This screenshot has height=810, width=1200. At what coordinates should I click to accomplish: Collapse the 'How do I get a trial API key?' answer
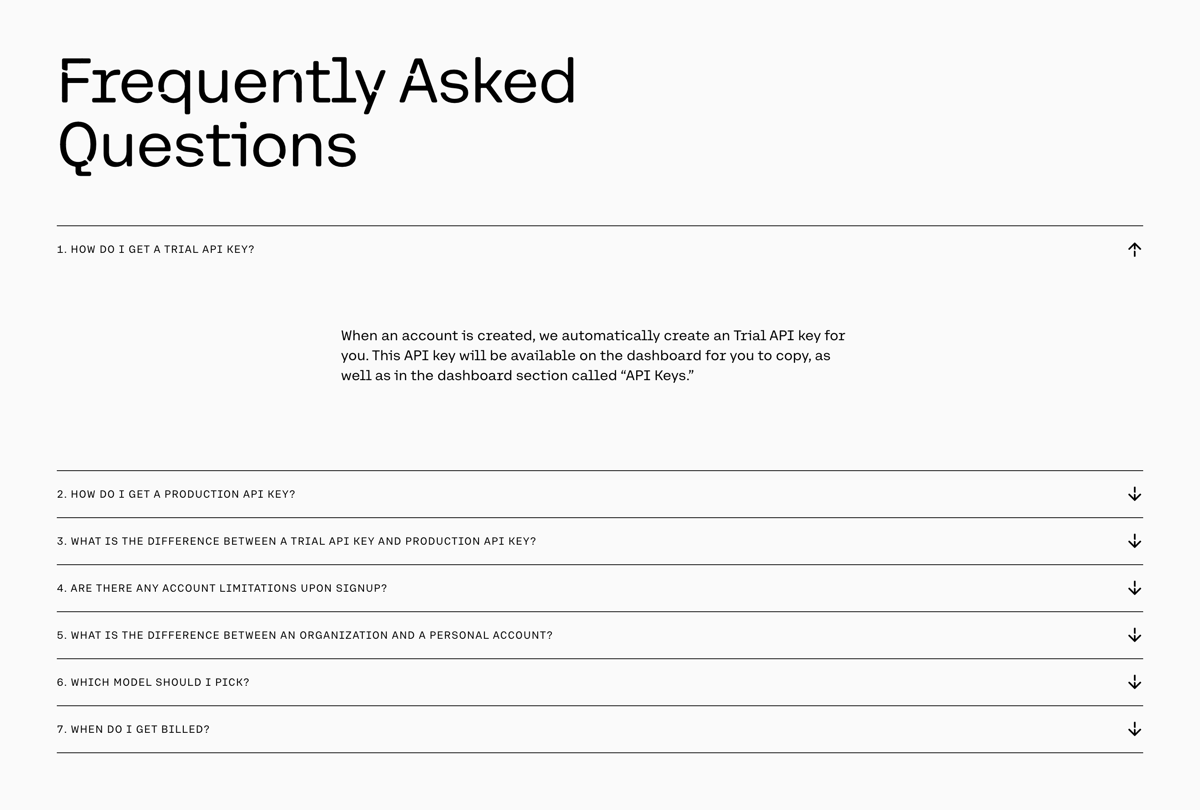click(x=1134, y=249)
